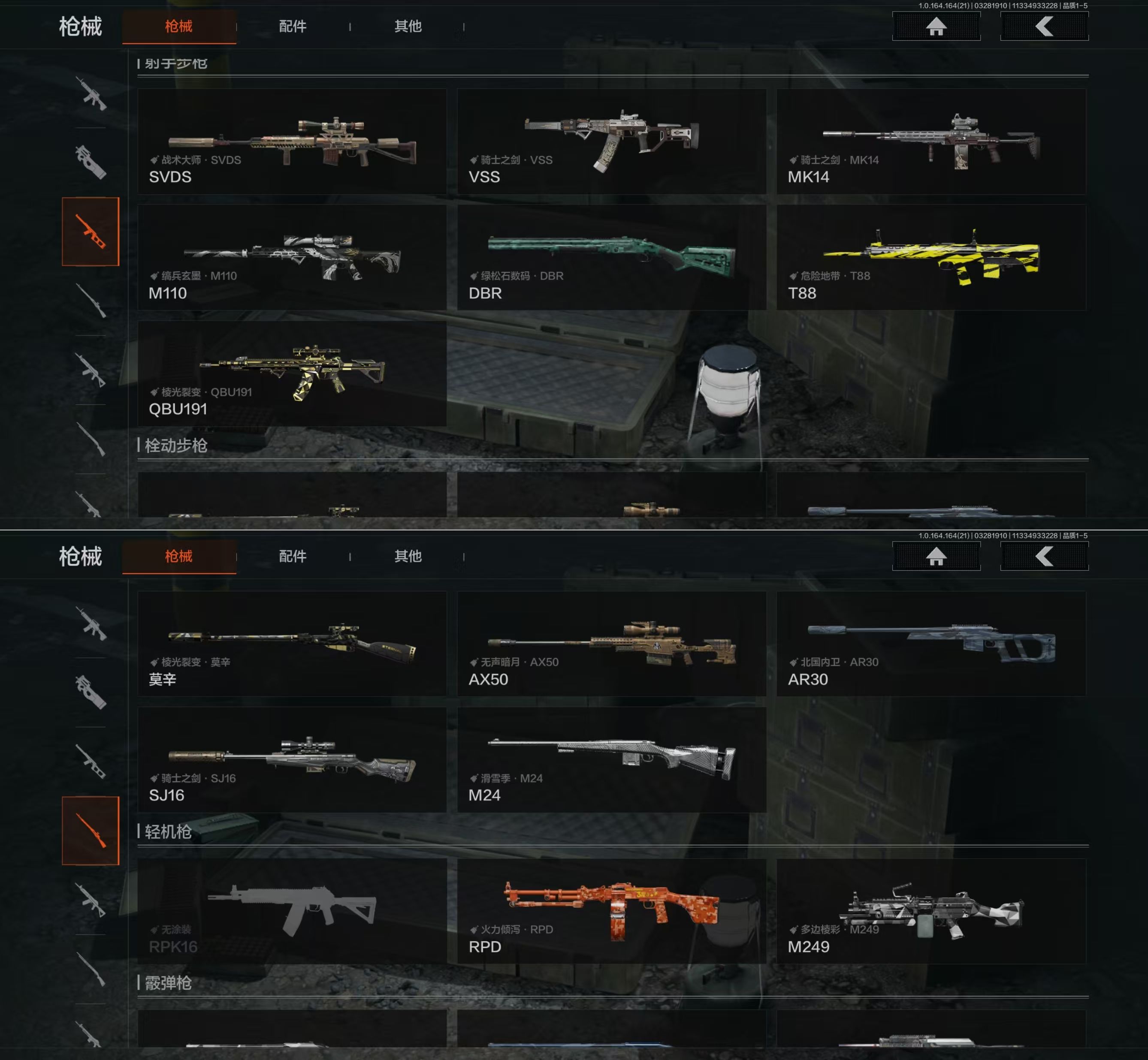Open the greyed-out RPK16 weapon card
This screenshot has width=1148, height=1060.
click(x=292, y=911)
